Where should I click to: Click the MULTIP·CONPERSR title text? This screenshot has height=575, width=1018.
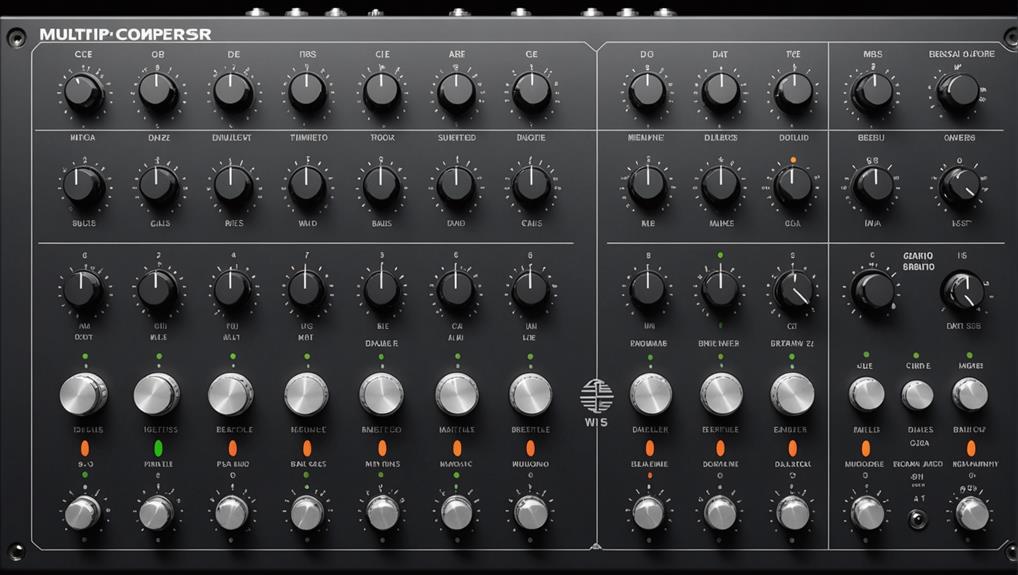click(x=125, y=34)
